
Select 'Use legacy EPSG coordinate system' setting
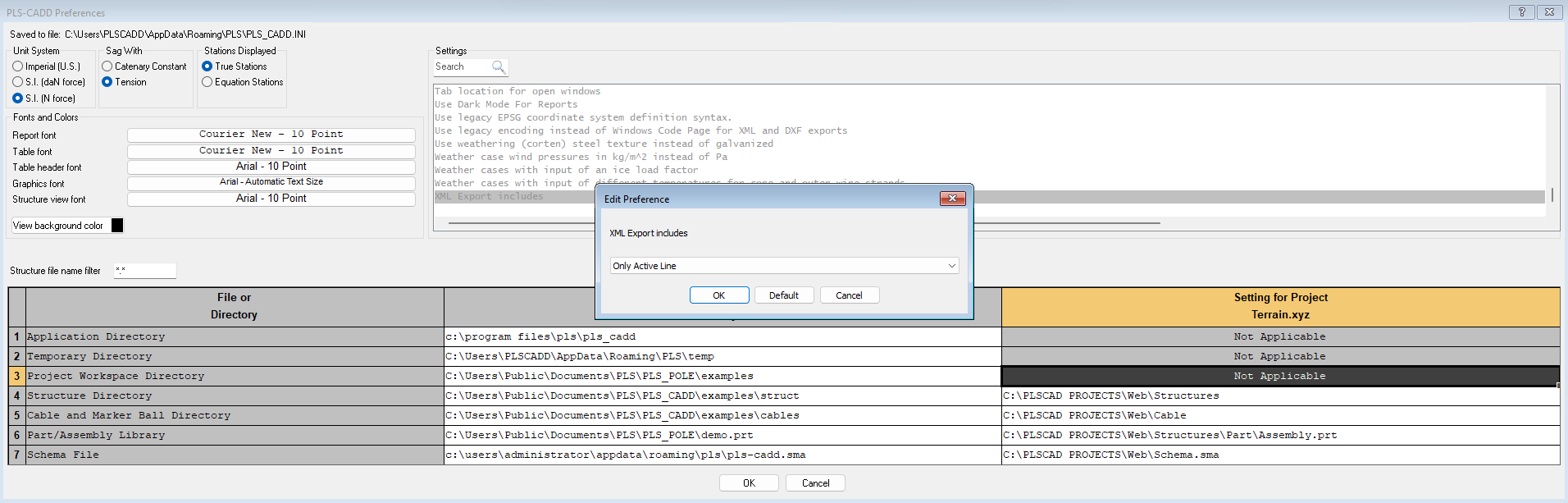point(583,117)
